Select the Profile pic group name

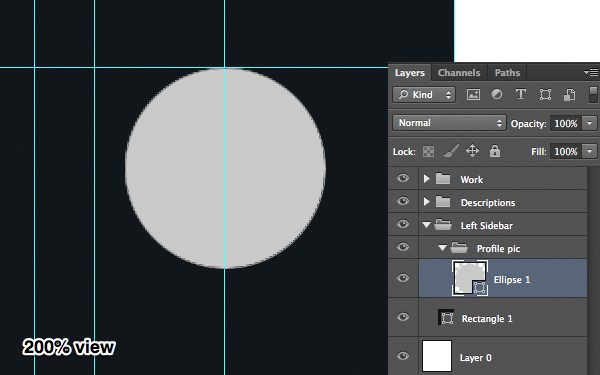tap(498, 249)
